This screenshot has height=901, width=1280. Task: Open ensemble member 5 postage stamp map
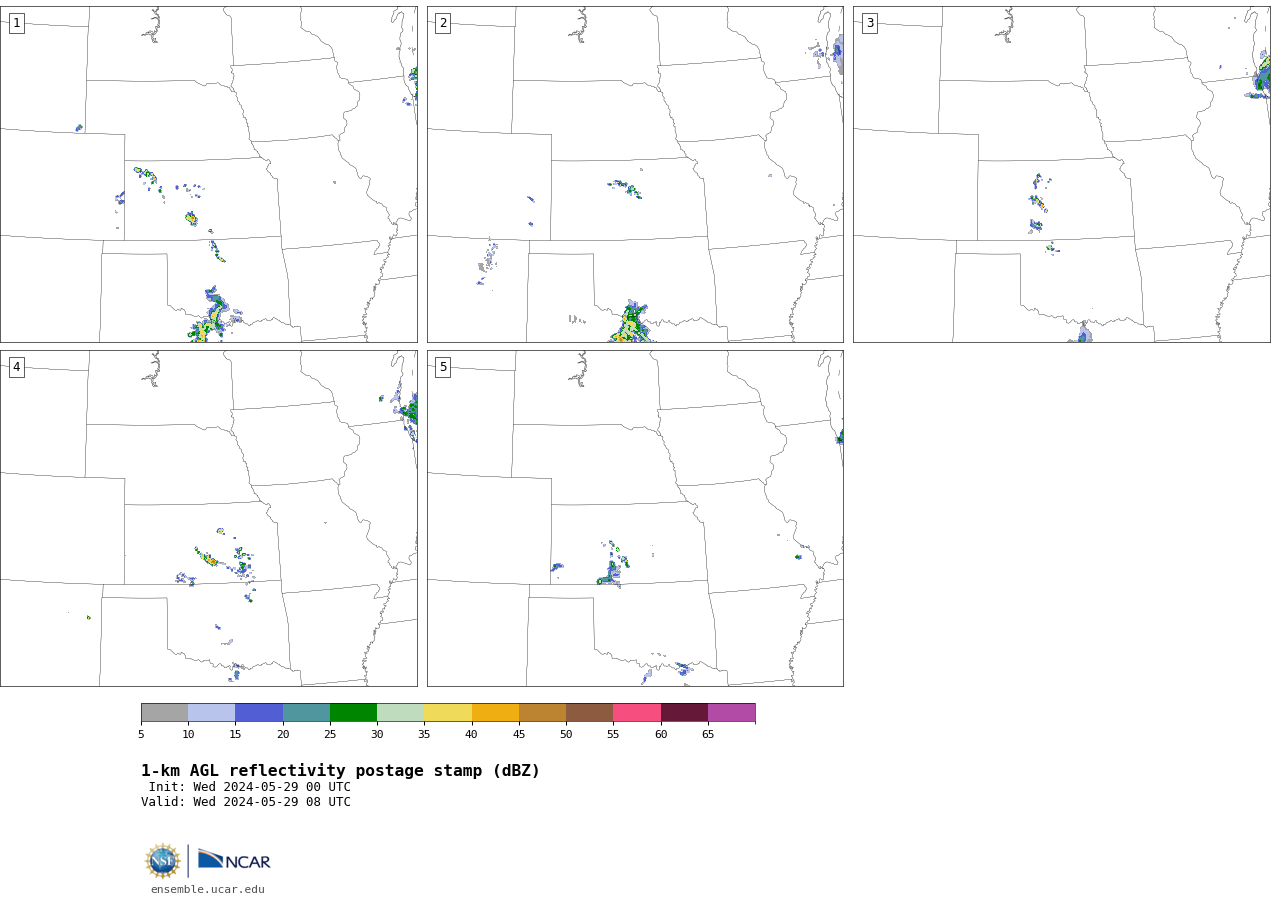point(635,518)
